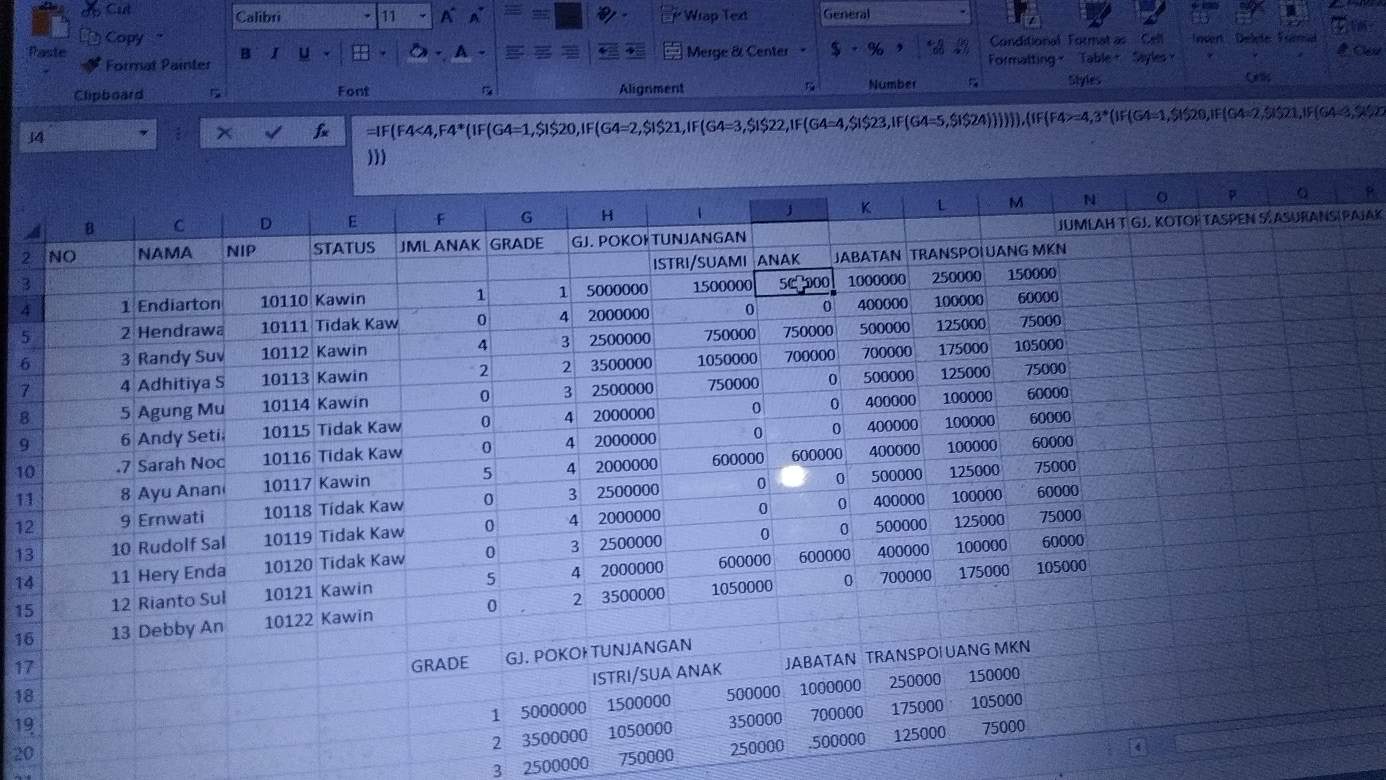Open the Name Box dropdown arrow
Screen dimensions: 1386x780
click(145, 133)
